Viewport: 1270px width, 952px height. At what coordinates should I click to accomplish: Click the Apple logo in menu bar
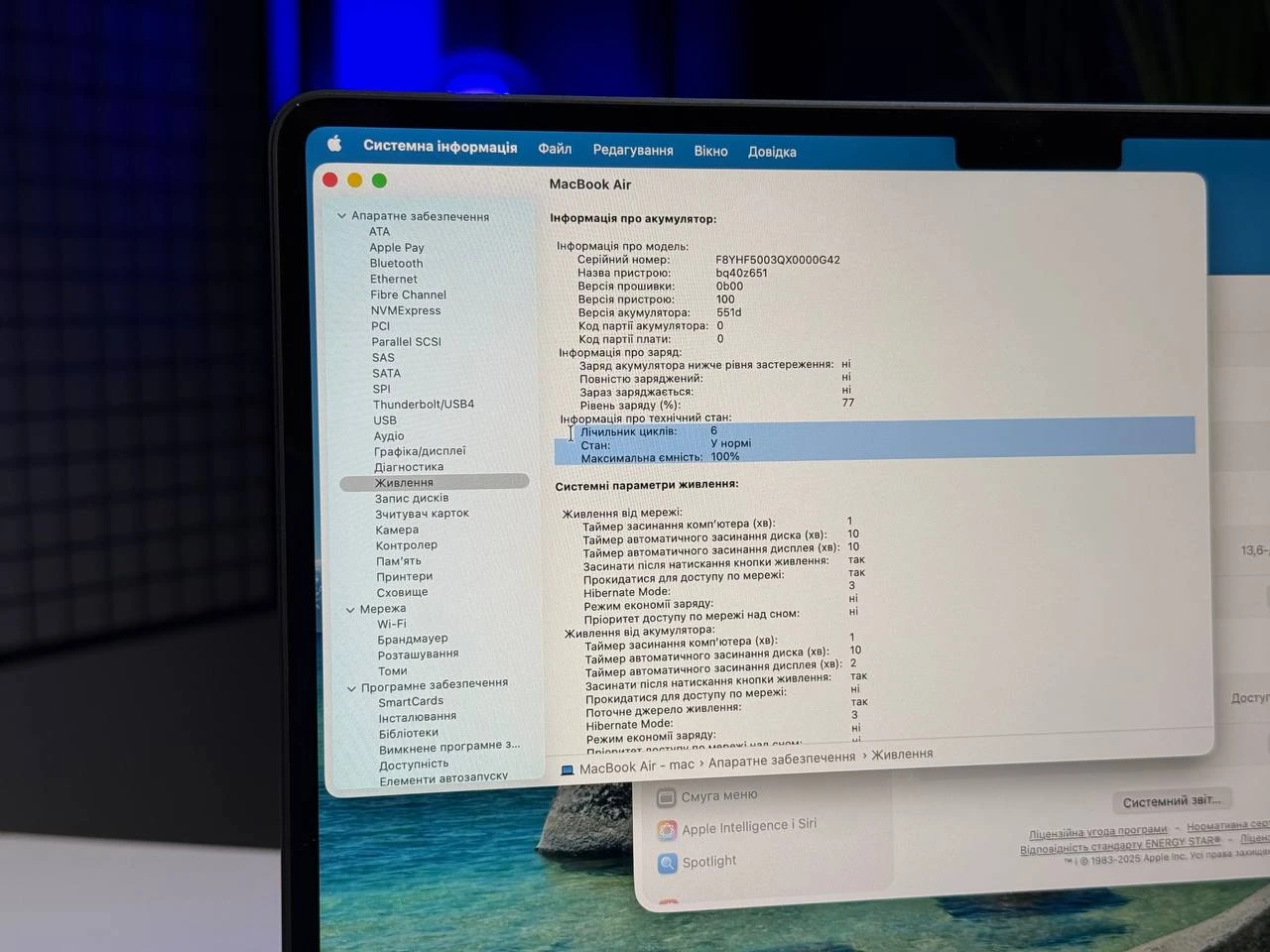click(333, 144)
